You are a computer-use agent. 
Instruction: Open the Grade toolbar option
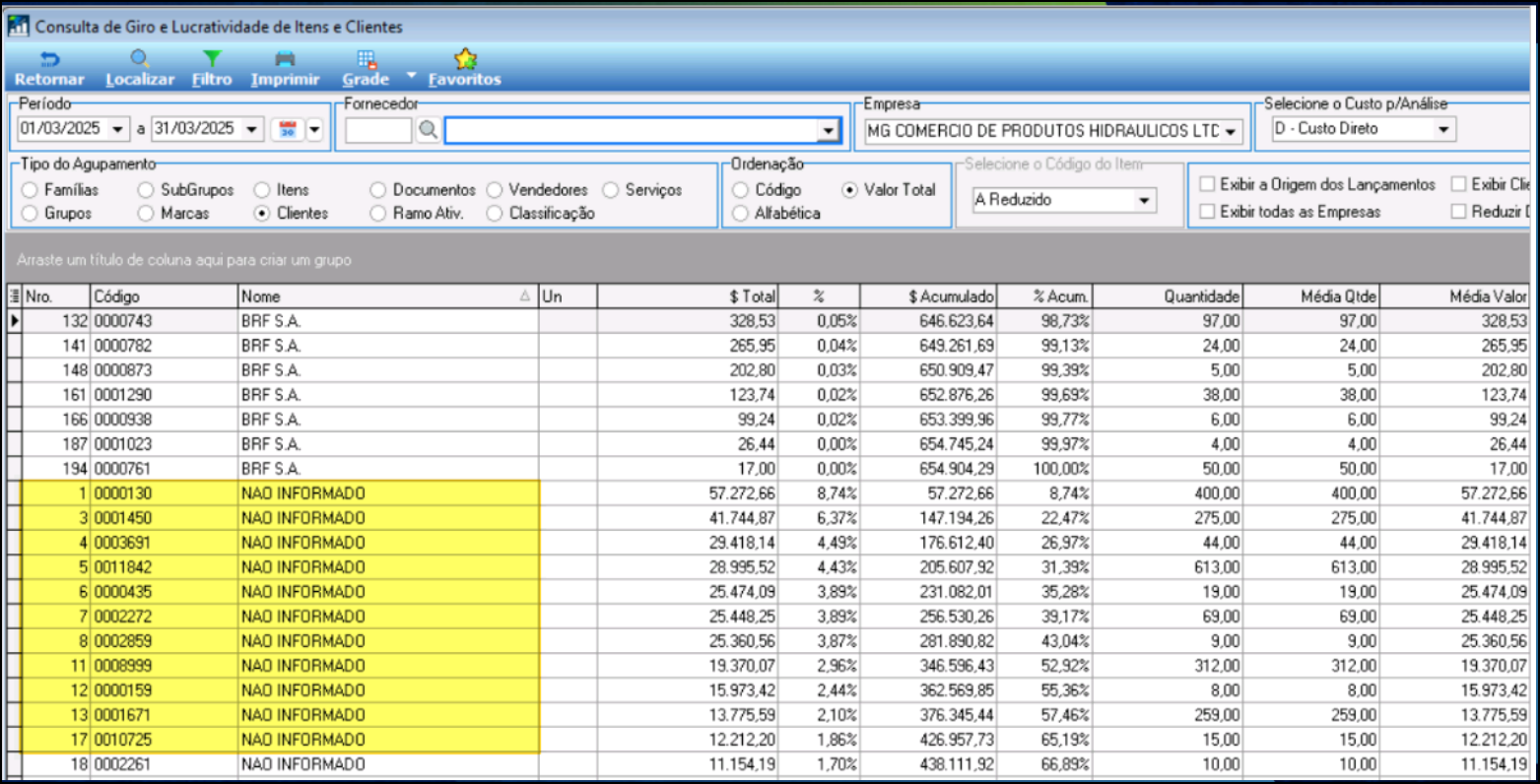tap(366, 69)
